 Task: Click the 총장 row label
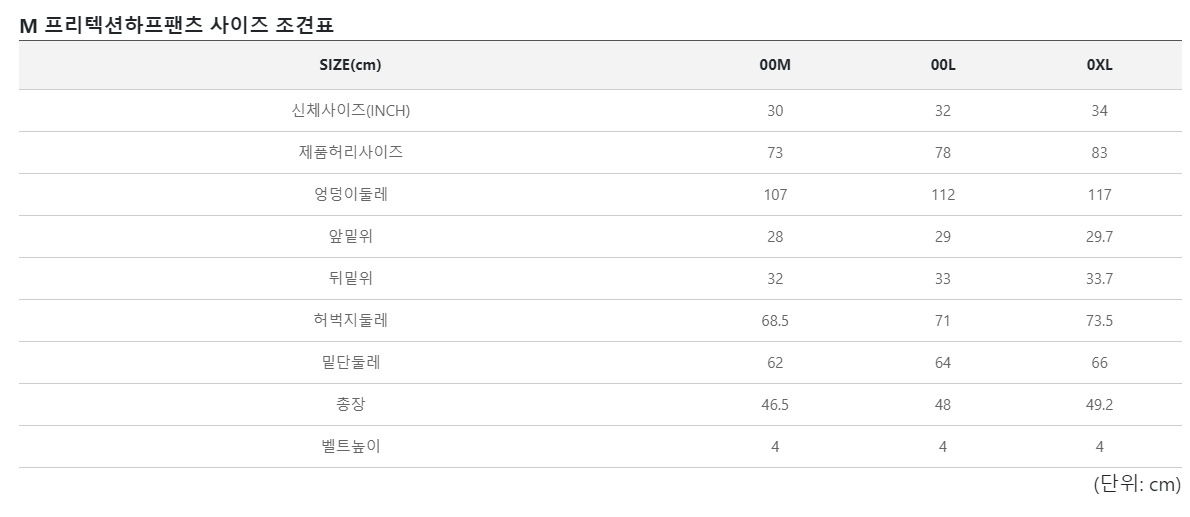tap(350, 404)
